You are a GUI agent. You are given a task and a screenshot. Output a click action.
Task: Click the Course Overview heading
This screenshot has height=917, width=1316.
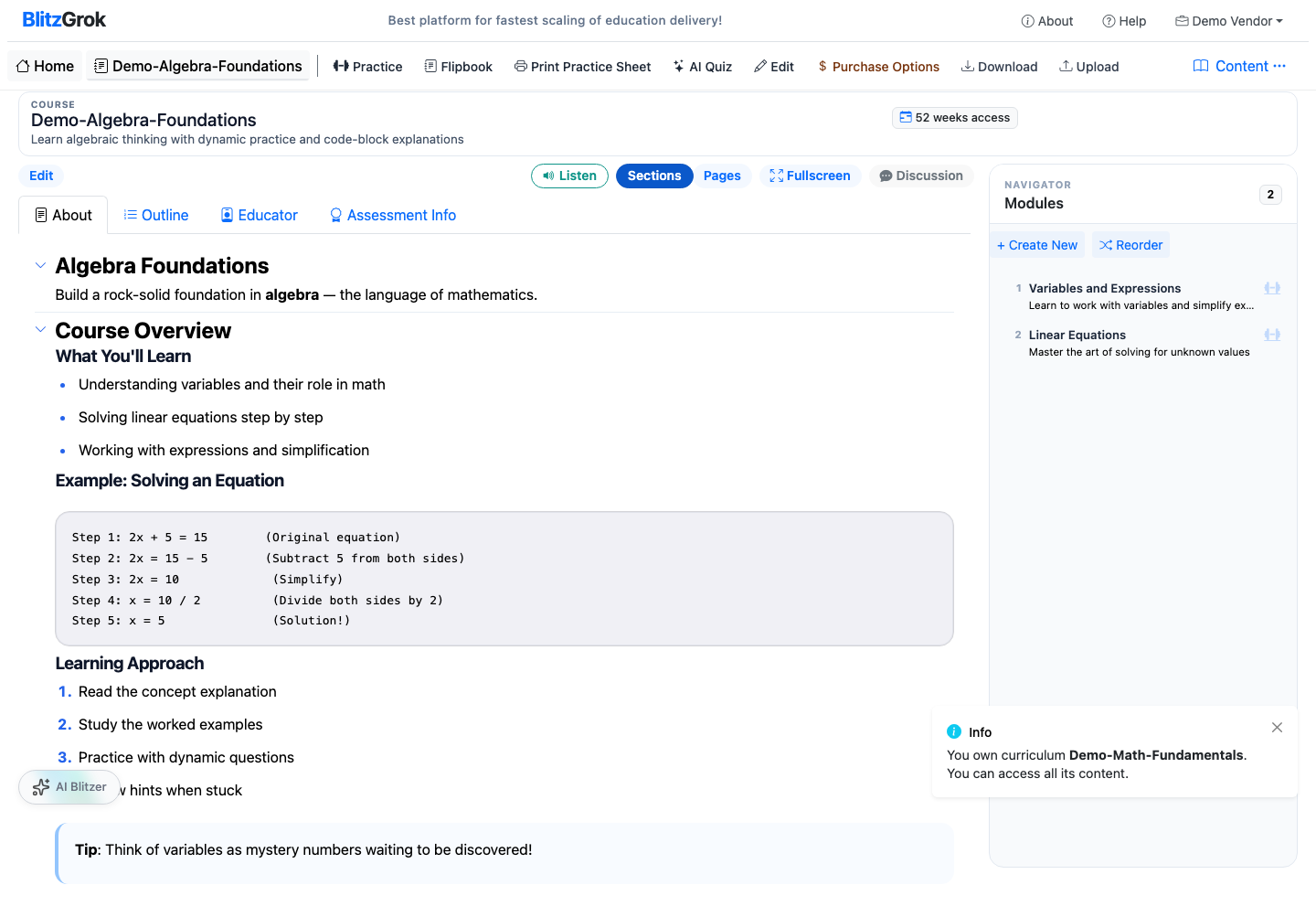point(143,331)
